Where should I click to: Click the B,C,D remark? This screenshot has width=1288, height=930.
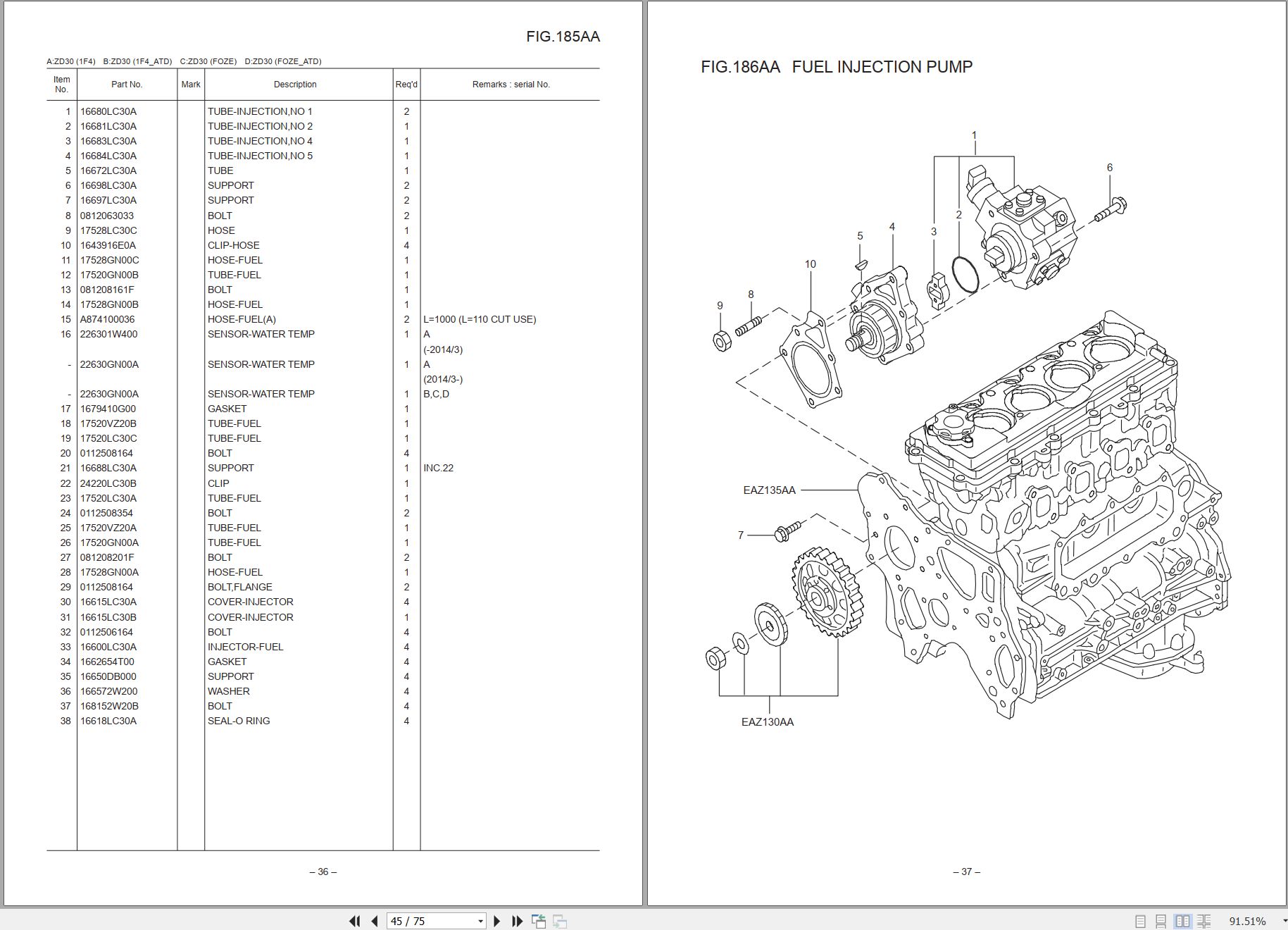pos(436,394)
